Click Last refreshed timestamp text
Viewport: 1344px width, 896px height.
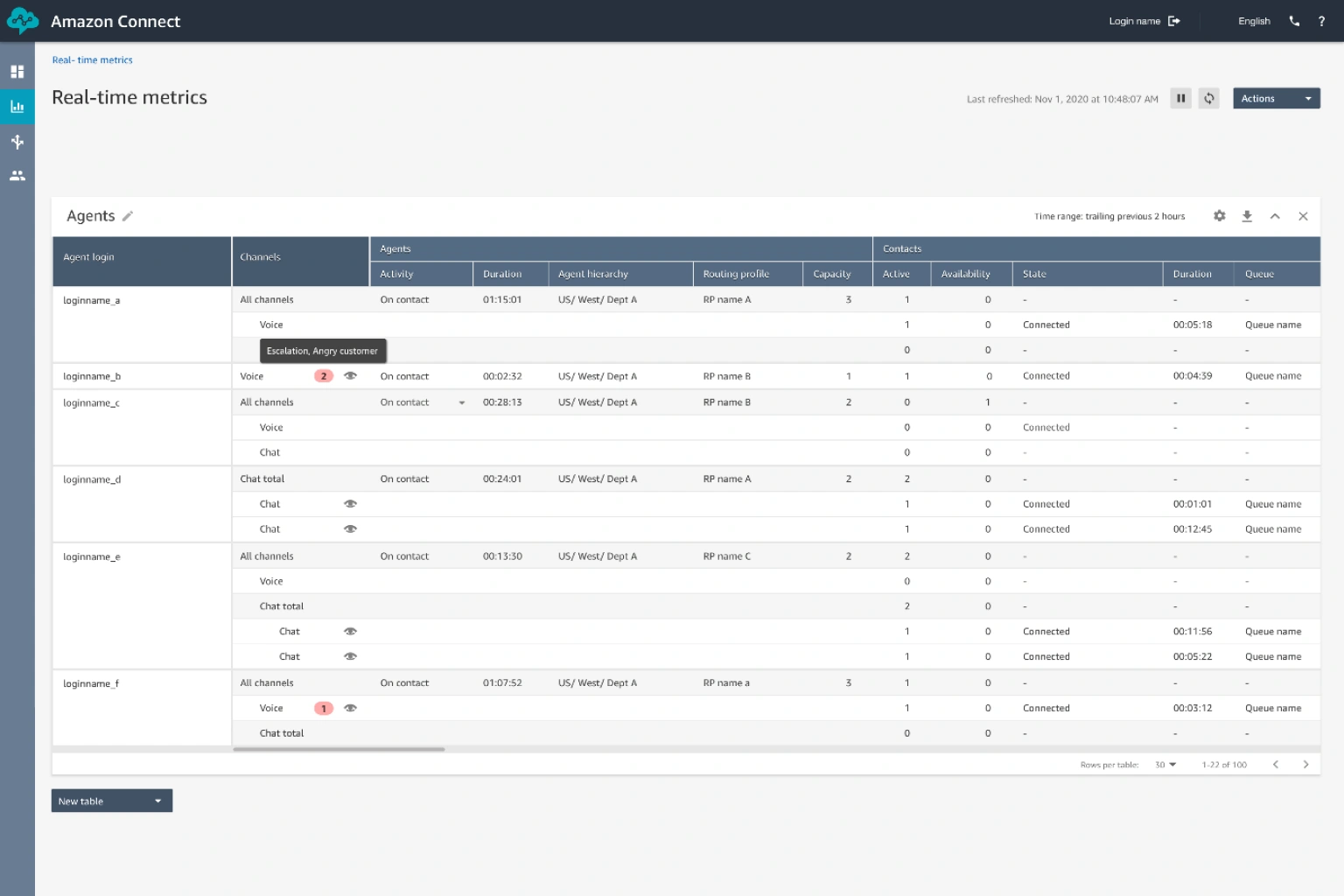click(x=1062, y=99)
